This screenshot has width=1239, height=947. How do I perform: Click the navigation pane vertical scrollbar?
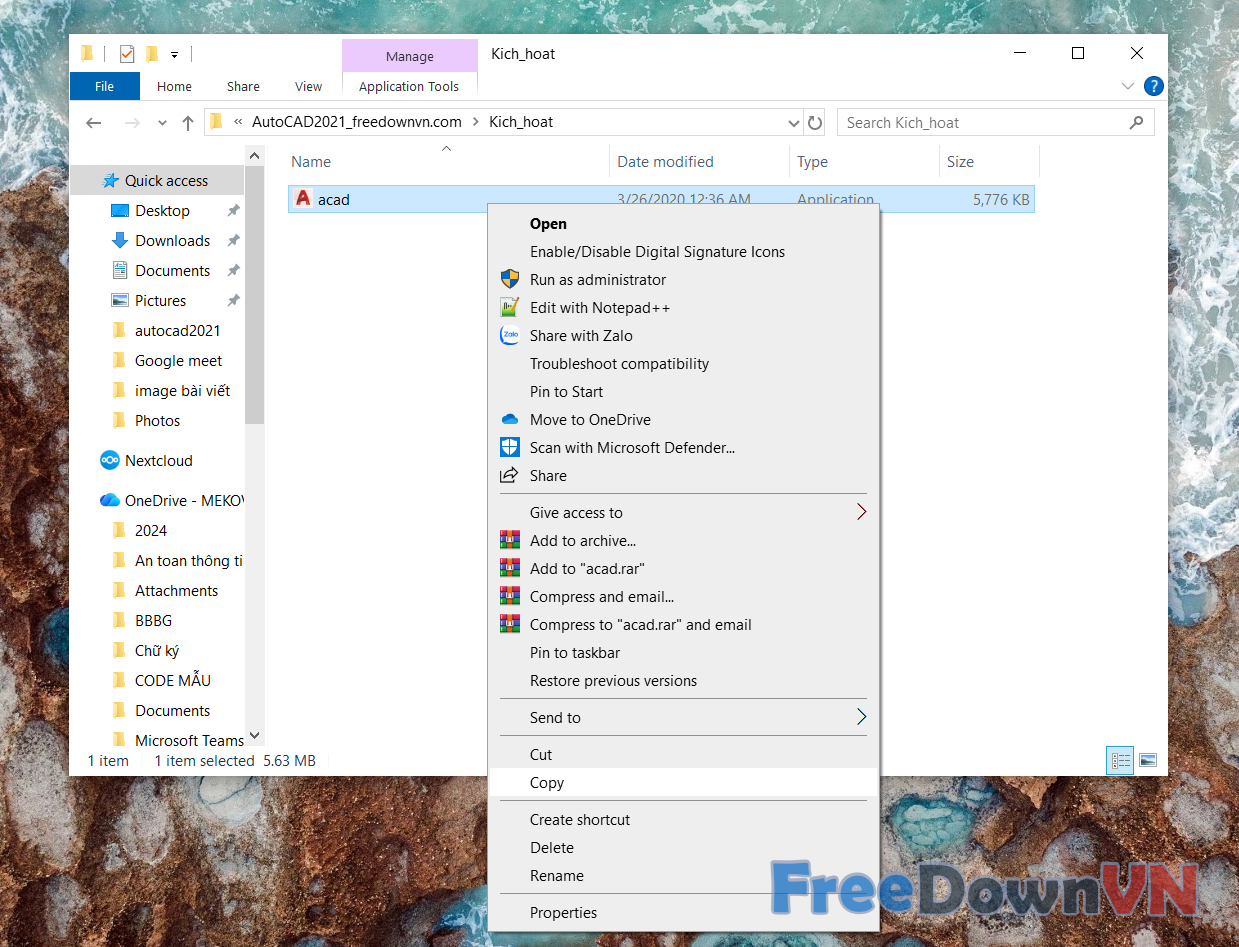(x=255, y=300)
